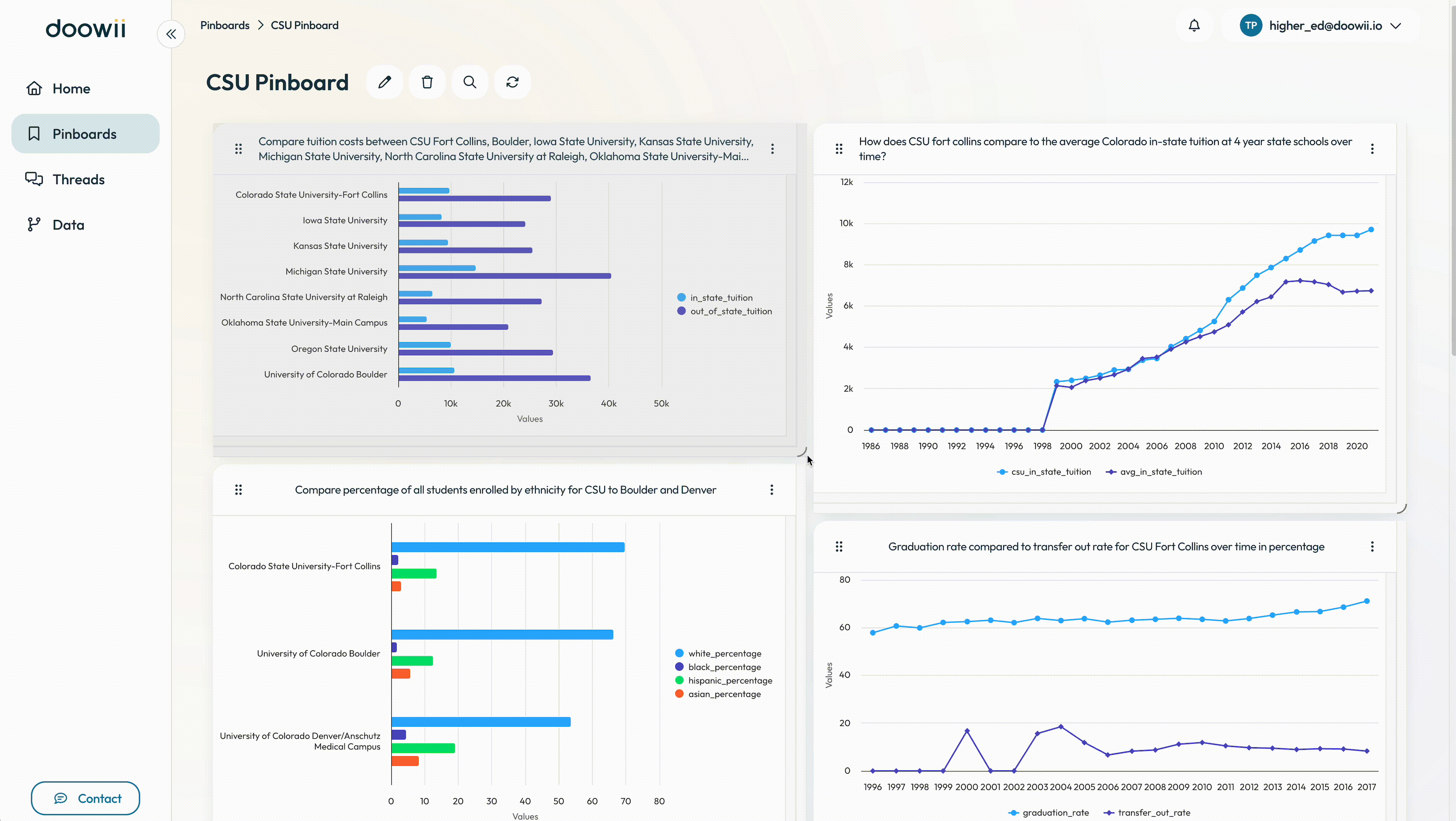This screenshot has width=1456, height=821.
Task: Click the pencil edit pinboard icon
Action: pos(384,83)
